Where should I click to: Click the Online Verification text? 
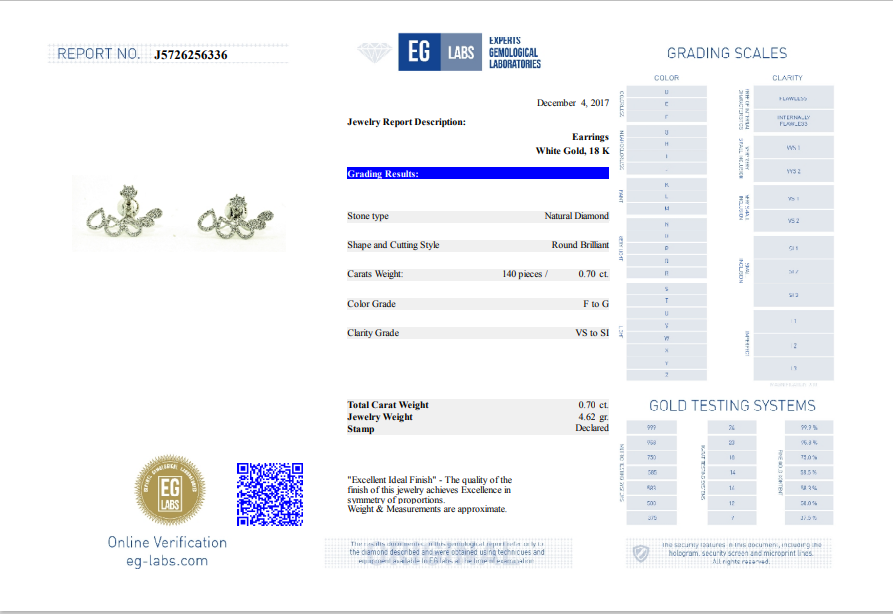168,542
